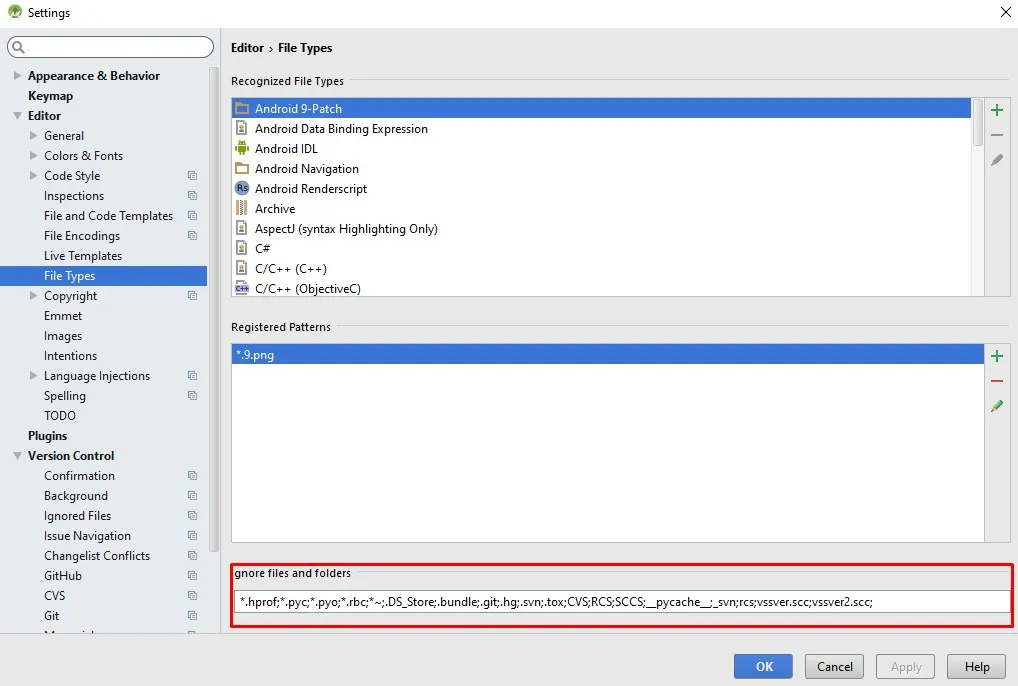The width and height of the screenshot is (1018, 686).
Task: Expand the Colors & Fonts subtree
Action: point(34,155)
